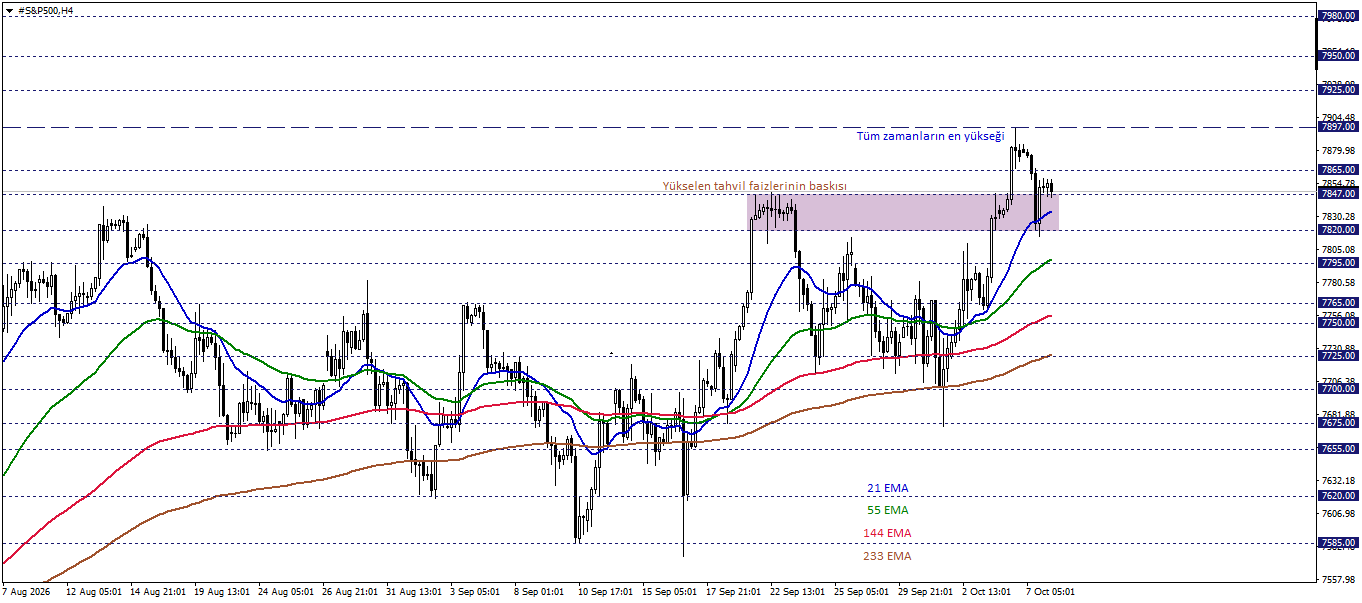This screenshot has height=603, width=1362.
Task: Click the 7847.00 current price label
Action: coord(1338,194)
